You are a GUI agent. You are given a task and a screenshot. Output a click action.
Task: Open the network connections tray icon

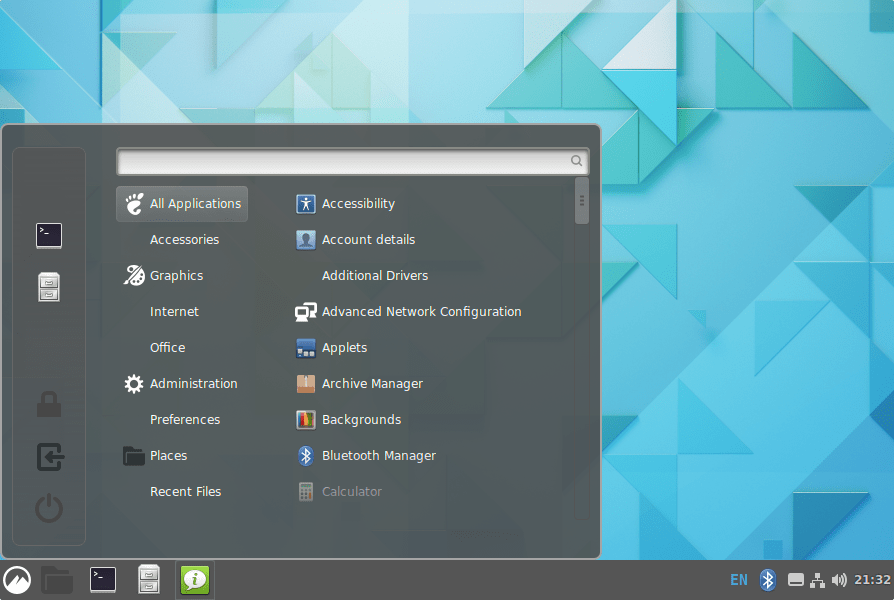(818, 580)
